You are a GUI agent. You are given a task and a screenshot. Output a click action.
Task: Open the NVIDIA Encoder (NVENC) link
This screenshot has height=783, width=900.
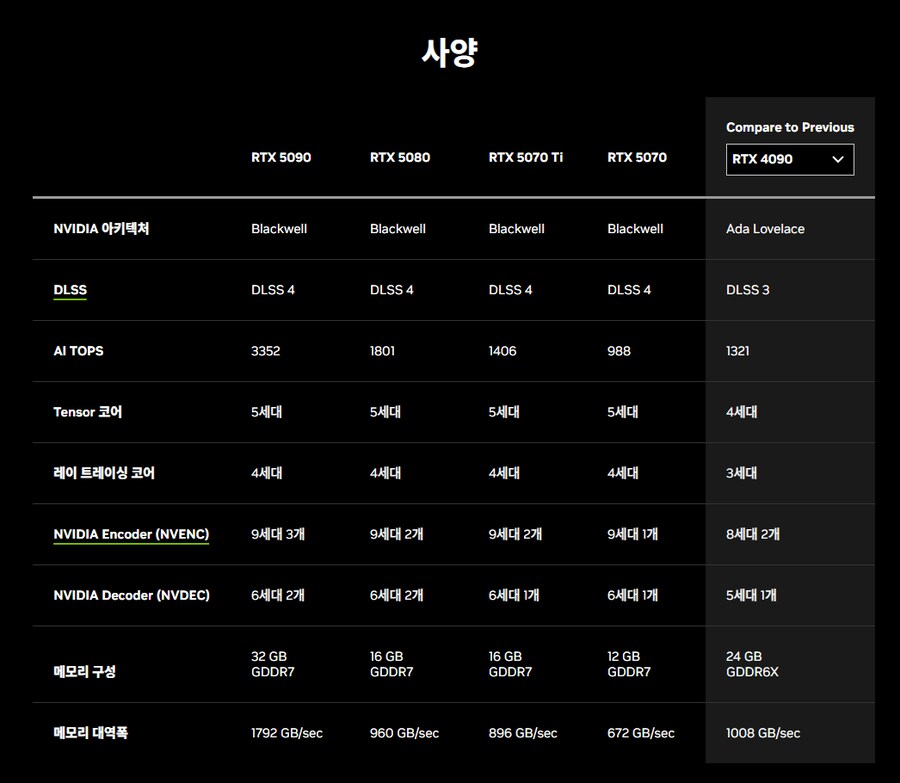[131, 534]
